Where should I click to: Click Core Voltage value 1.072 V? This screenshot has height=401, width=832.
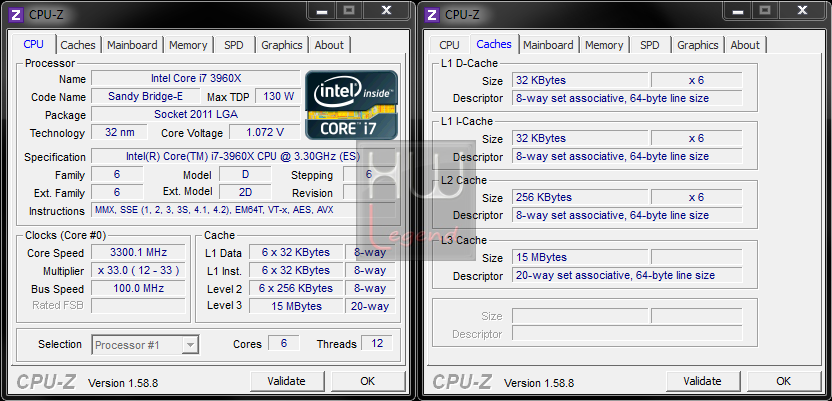265,133
